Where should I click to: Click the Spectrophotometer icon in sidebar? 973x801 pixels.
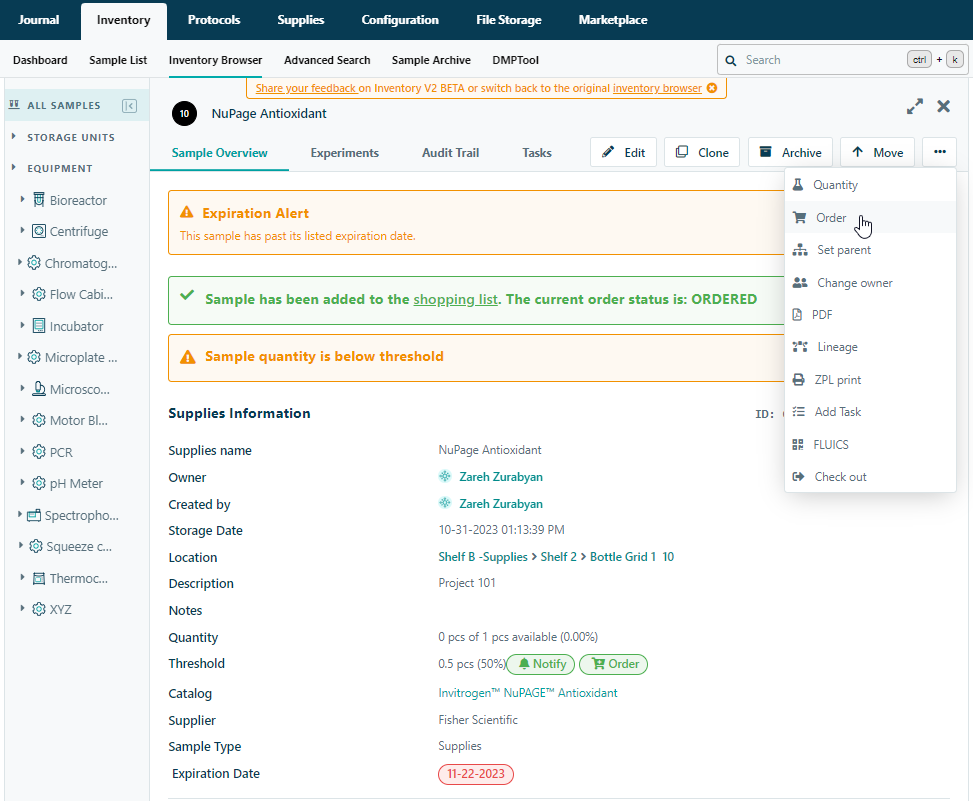click(x=34, y=515)
